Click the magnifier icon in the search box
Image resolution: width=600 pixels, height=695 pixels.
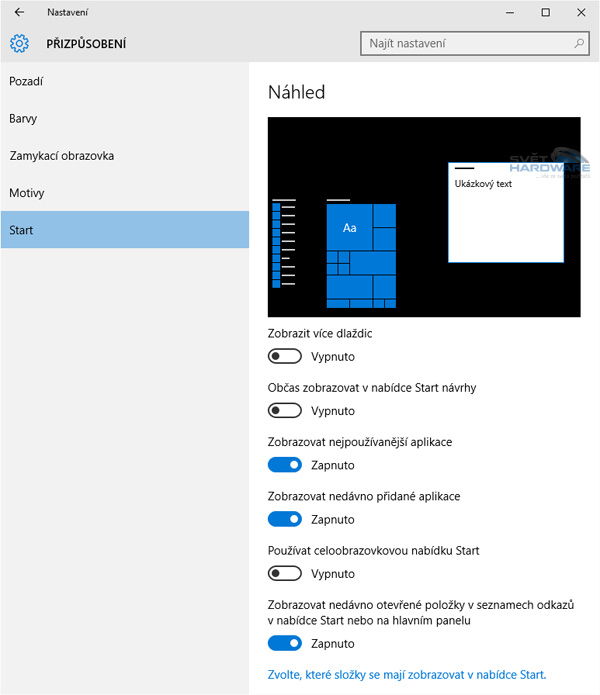click(x=578, y=44)
